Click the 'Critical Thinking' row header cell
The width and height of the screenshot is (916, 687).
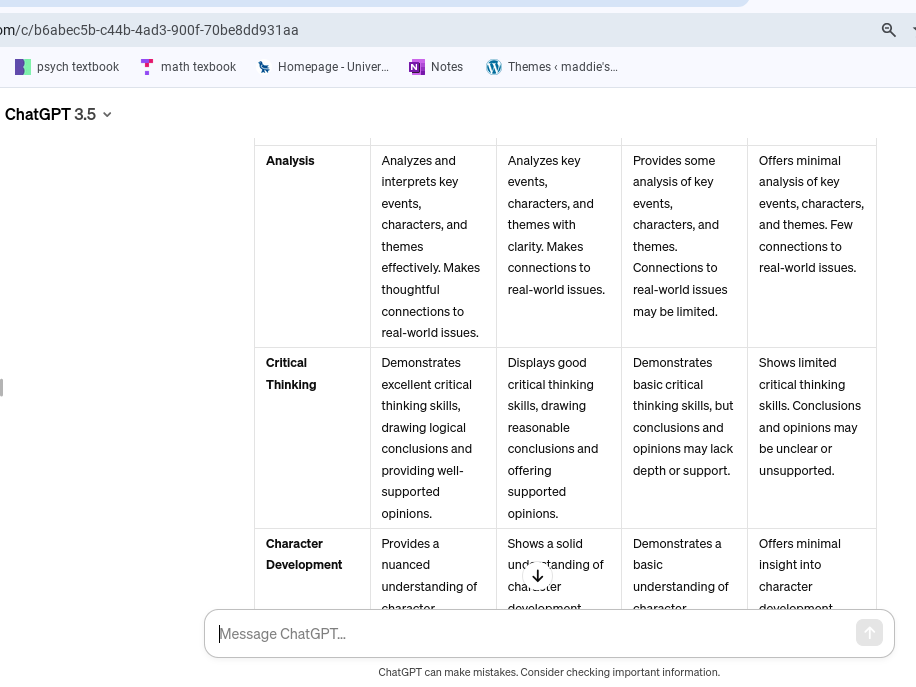click(313, 438)
